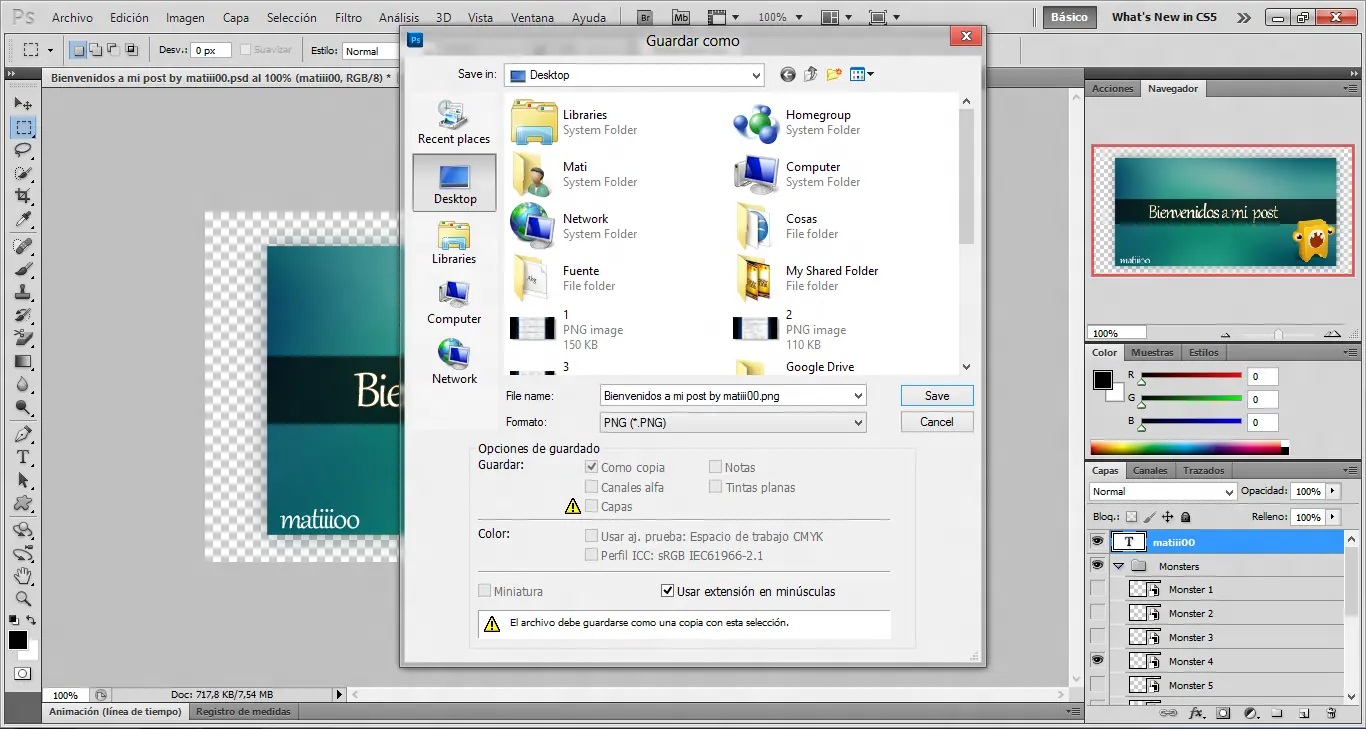Switch to the Trazados tab
Viewport: 1366px width, 729px height.
[x=1203, y=470]
